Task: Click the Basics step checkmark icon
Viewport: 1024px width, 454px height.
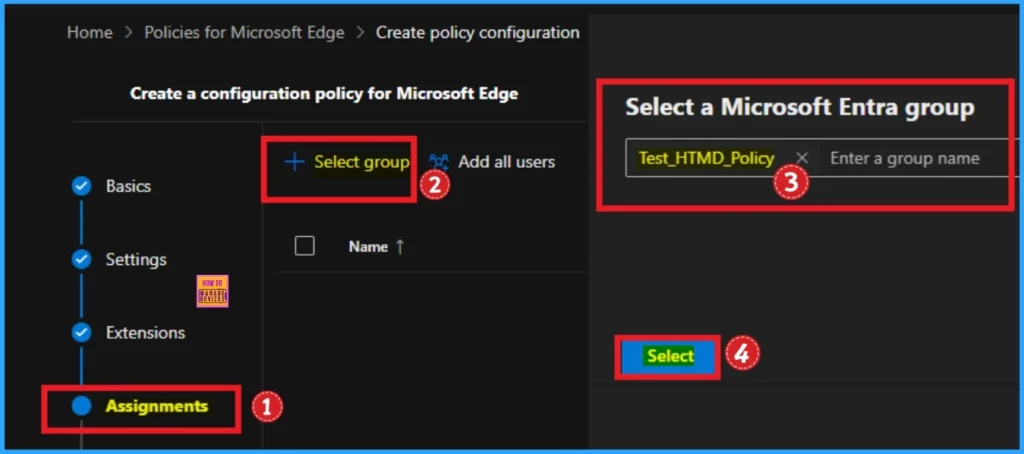Action: 81,186
